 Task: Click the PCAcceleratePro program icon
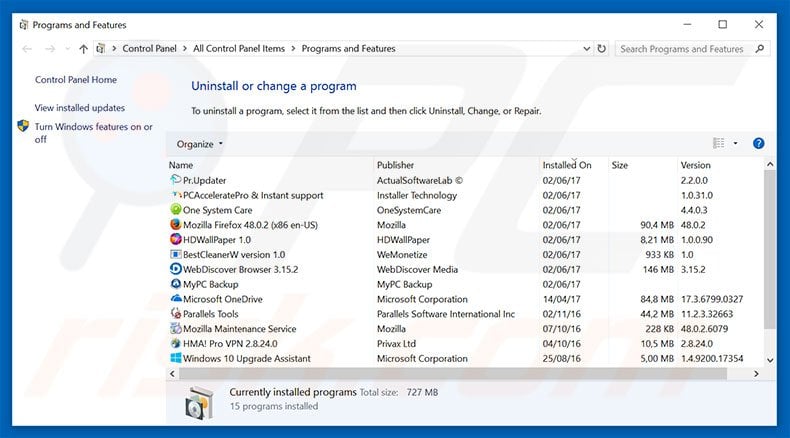pos(175,195)
